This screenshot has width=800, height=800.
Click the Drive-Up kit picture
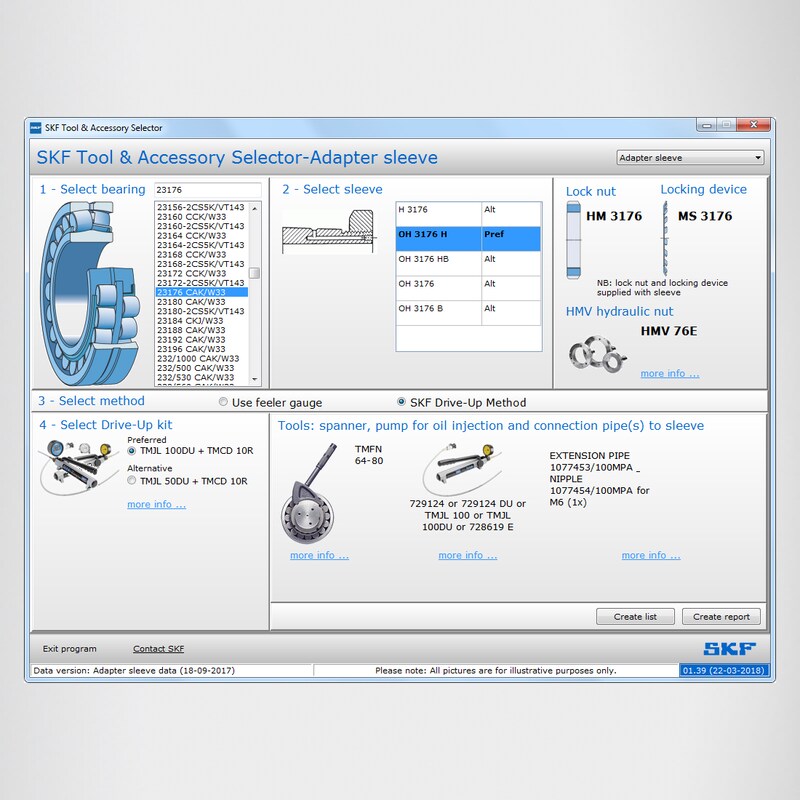[79, 467]
